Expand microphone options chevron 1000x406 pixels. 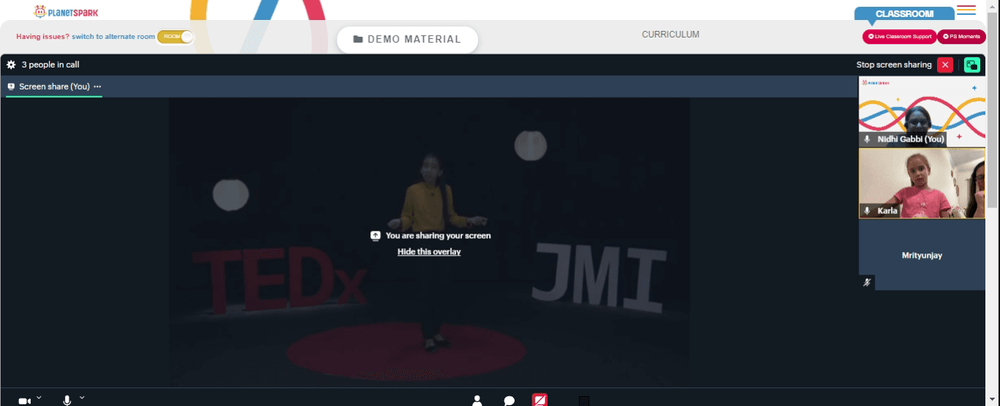tap(82, 398)
